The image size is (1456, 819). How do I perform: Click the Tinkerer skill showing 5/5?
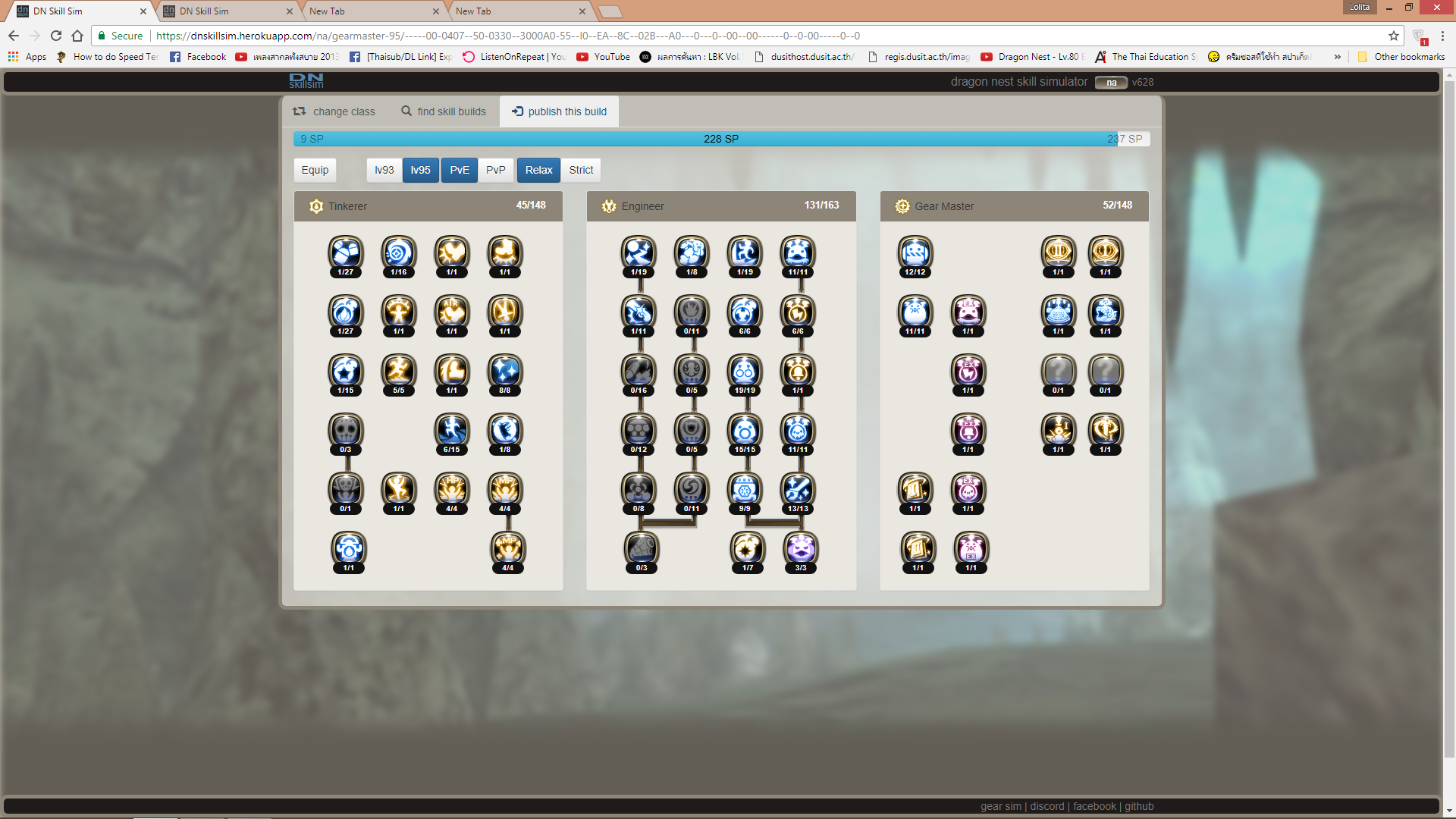click(398, 372)
